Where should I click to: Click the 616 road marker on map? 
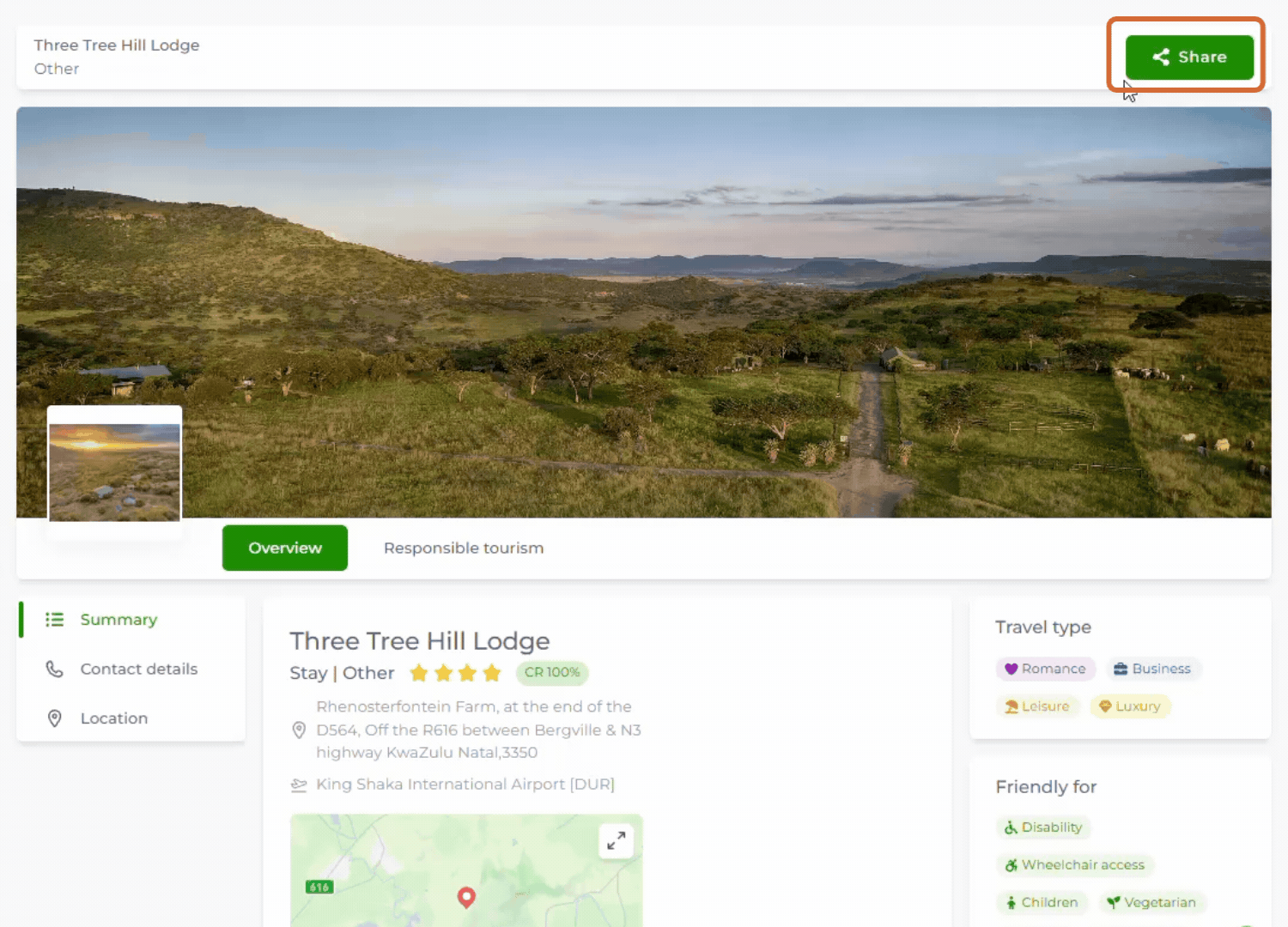319,888
